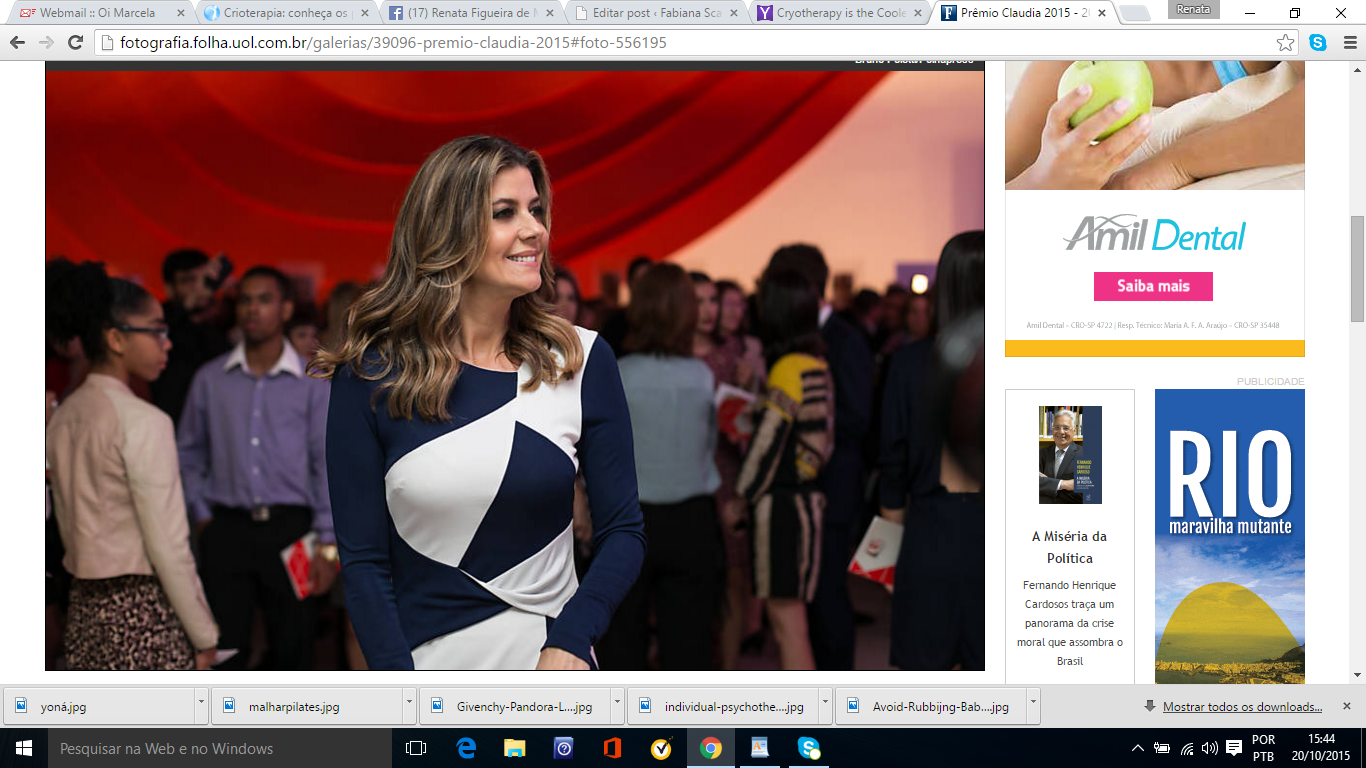This screenshot has width=1366, height=768.
Task: Switch to the Crioterapia tab
Action: coord(285,14)
